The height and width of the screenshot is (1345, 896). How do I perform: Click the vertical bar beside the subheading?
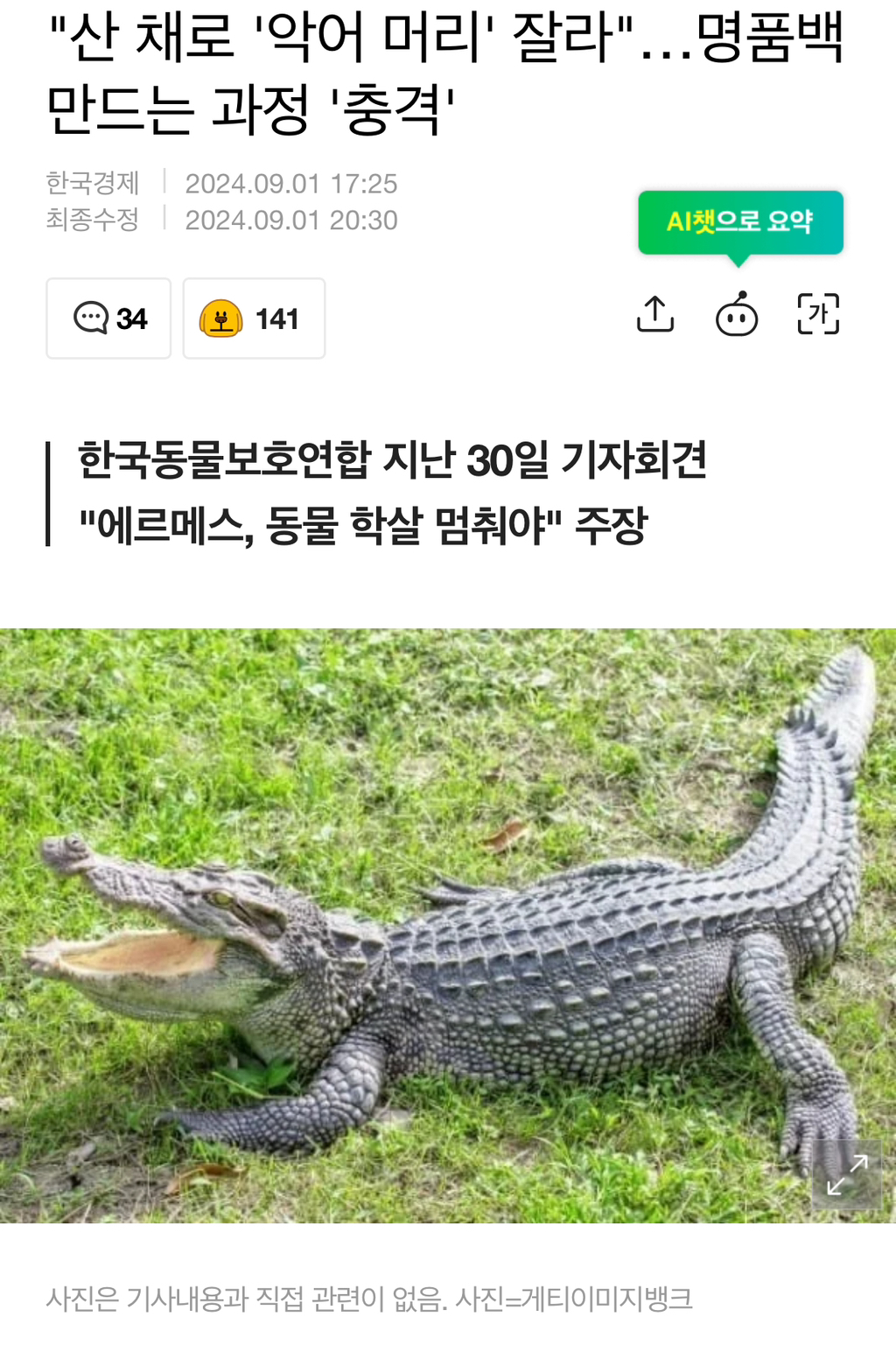point(48,494)
